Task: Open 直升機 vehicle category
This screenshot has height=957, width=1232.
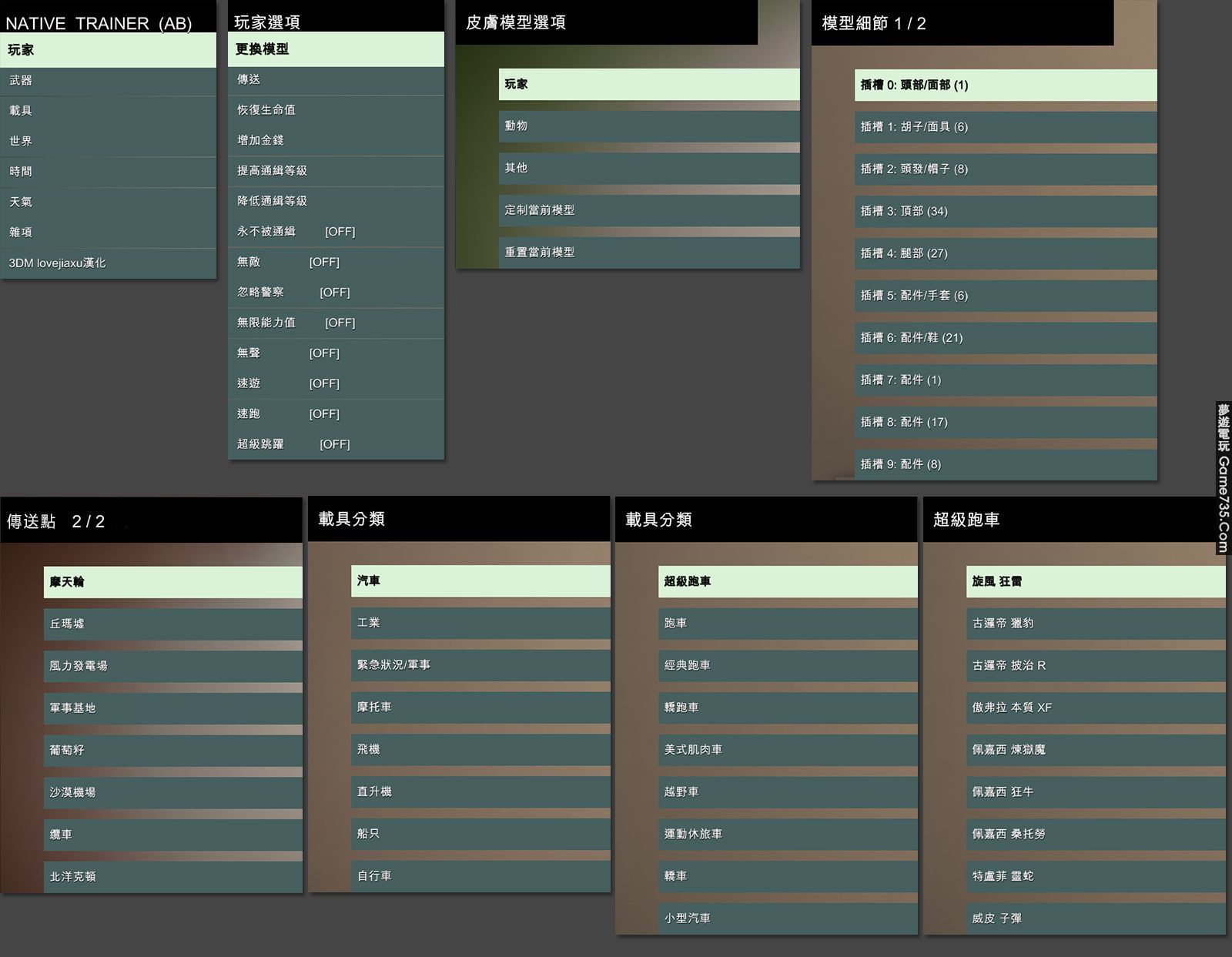Action: click(x=480, y=791)
